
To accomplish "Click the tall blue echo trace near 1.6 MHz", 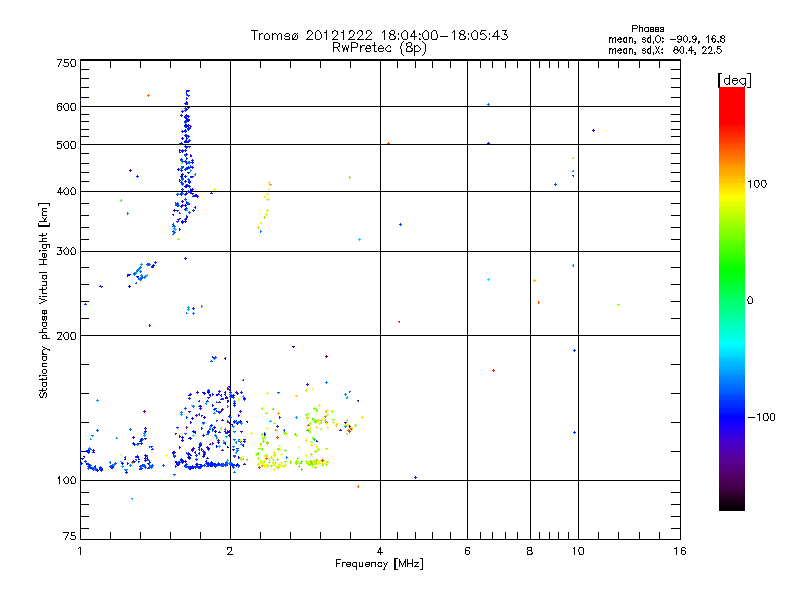I will 185,163.
